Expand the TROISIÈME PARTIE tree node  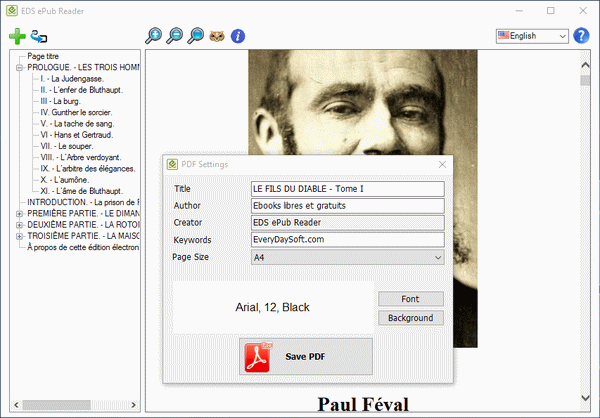(x=19, y=236)
